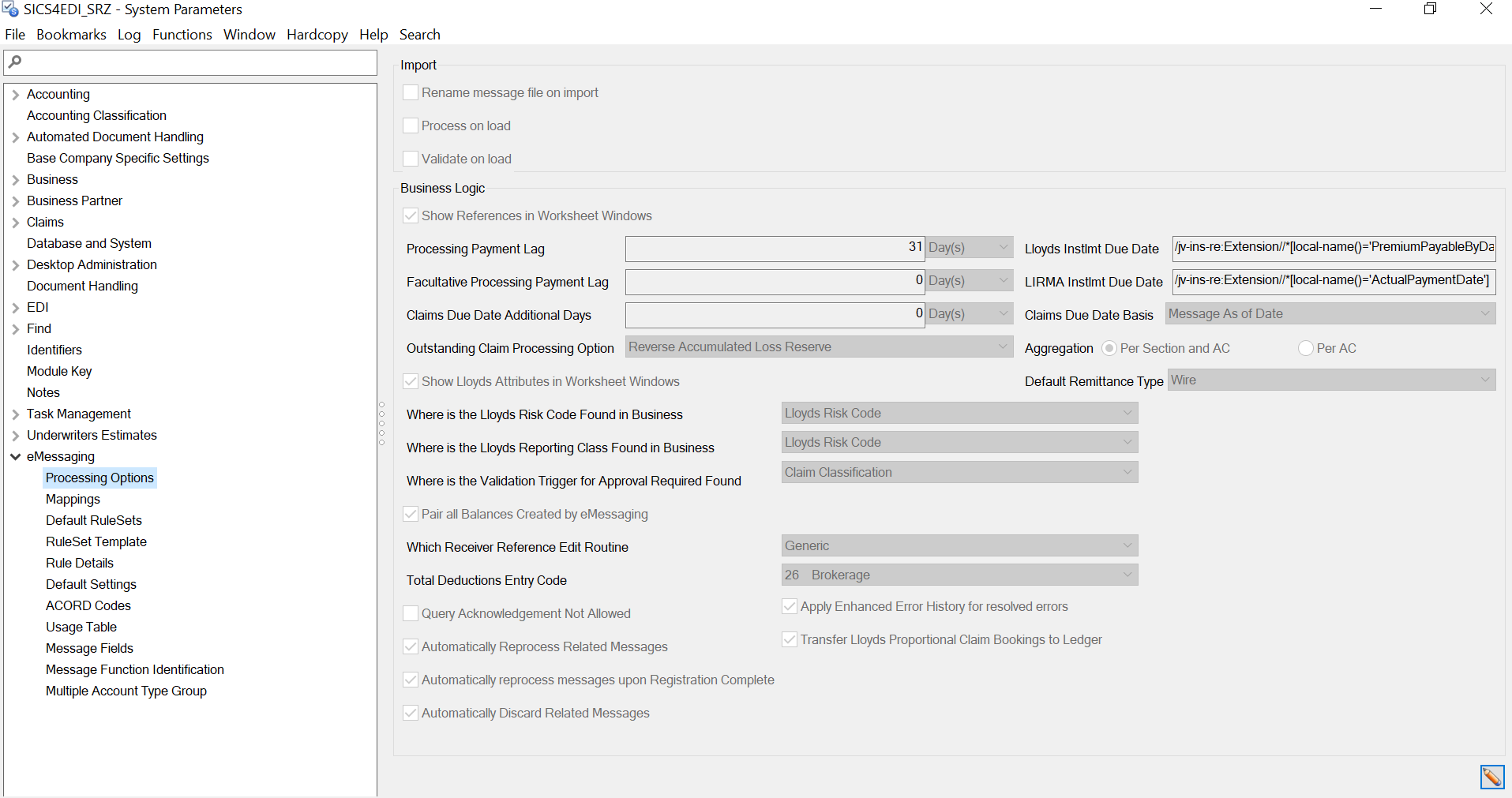The image size is (1512, 798).
Task: Click the panel splitter handle dots
Action: (x=382, y=423)
